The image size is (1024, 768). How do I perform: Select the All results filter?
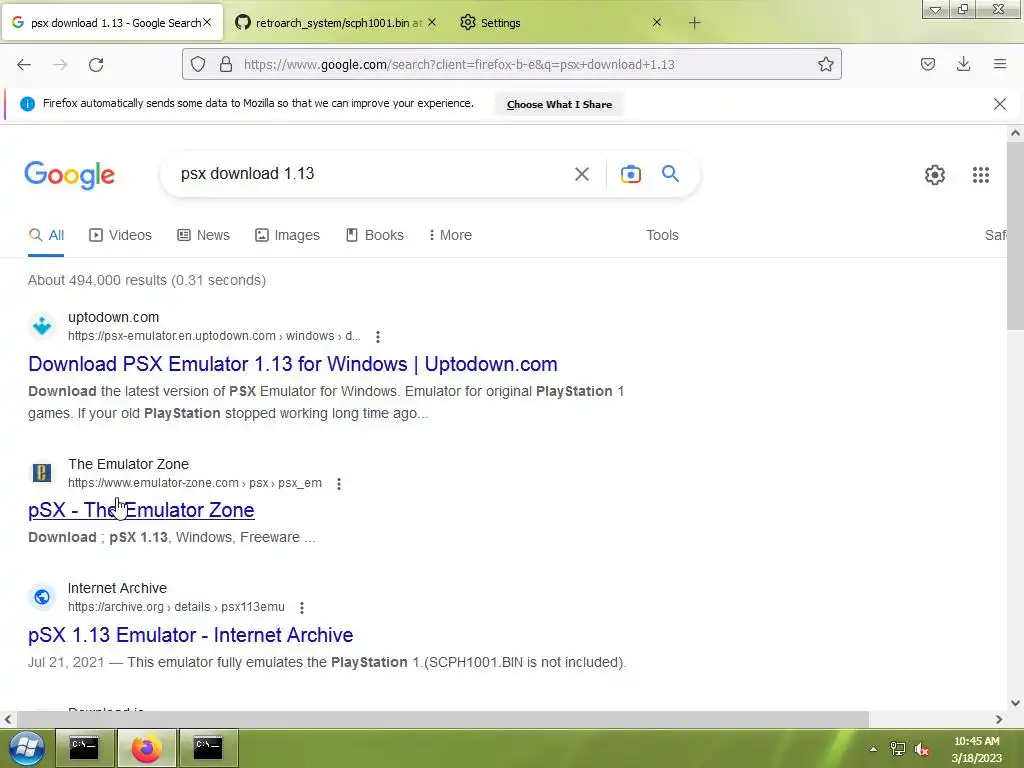coord(46,235)
